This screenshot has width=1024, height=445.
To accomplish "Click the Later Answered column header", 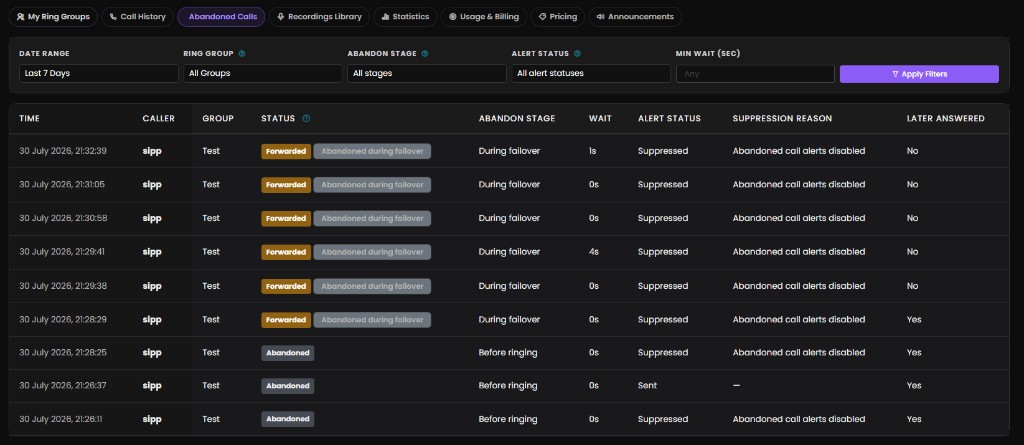I will pyautogui.click(x=946, y=118).
